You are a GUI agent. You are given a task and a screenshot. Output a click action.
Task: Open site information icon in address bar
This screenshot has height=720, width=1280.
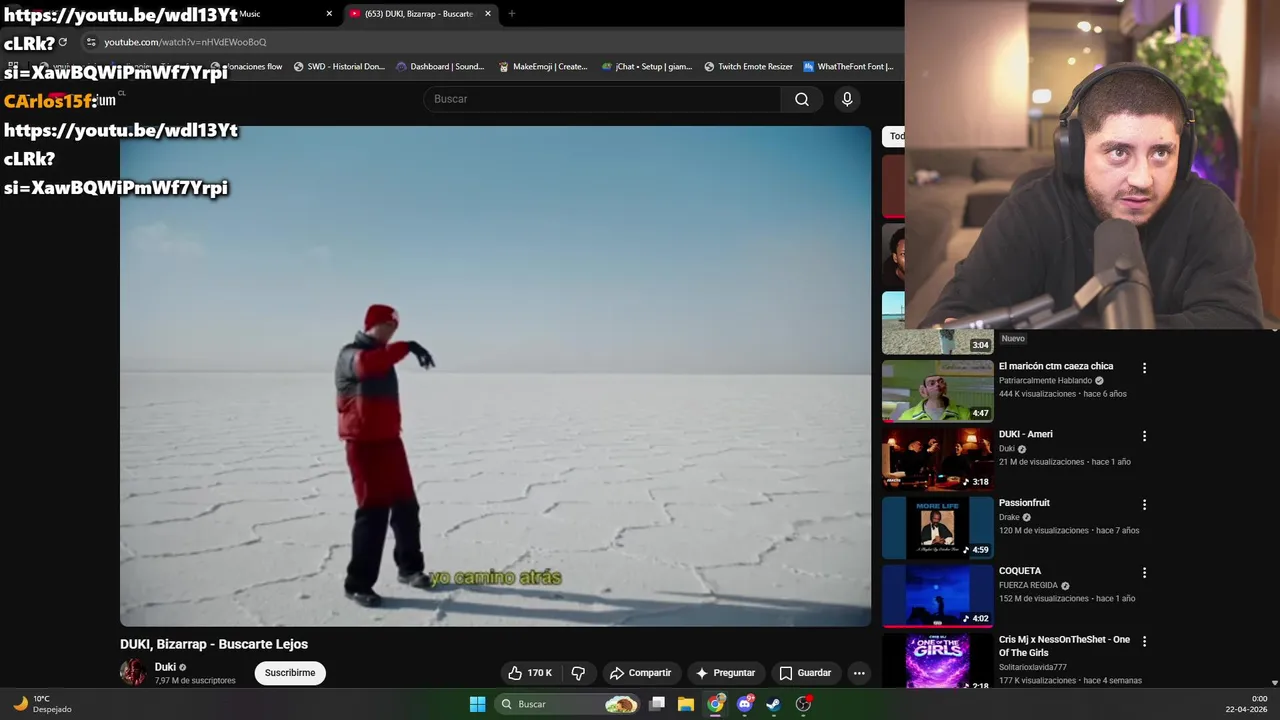[x=91, y=42]
